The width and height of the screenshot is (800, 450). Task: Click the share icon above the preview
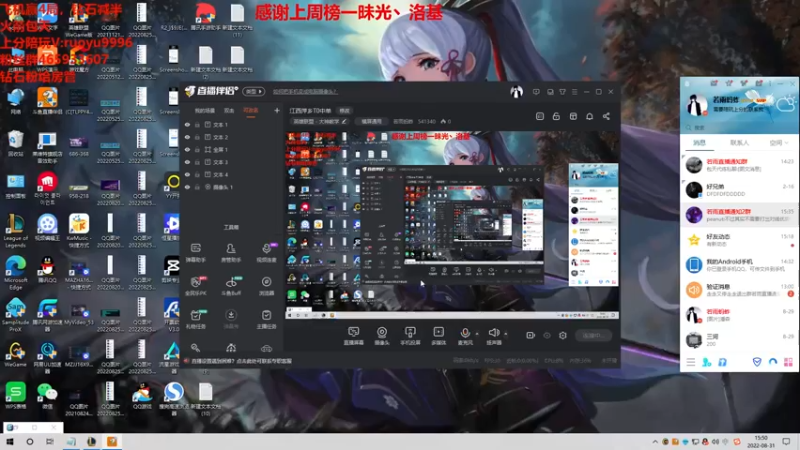point(606,116)
